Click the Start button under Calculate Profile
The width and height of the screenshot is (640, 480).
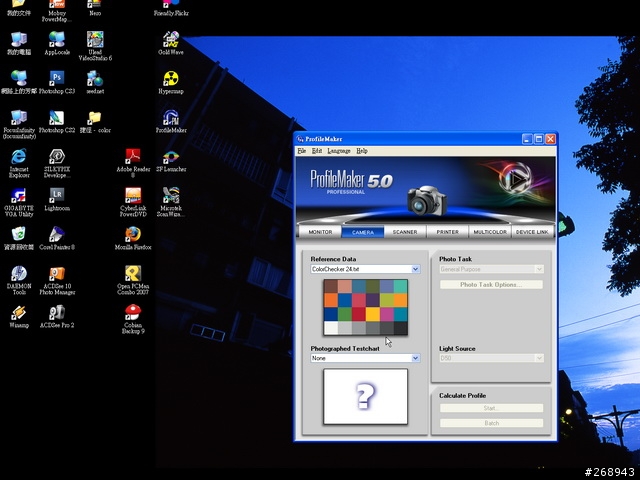[x=491, y=408]
